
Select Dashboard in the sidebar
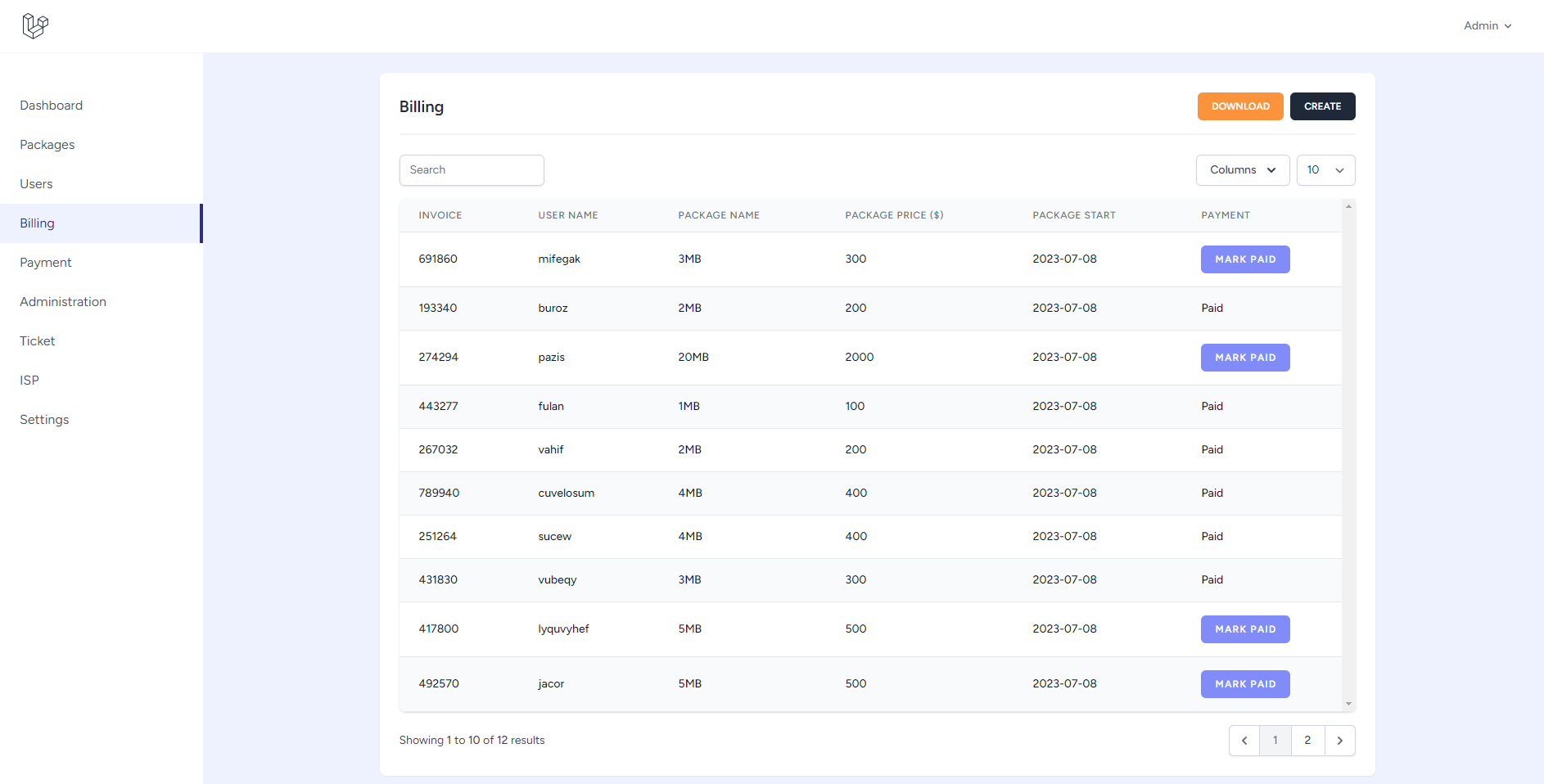pos(51,105)
